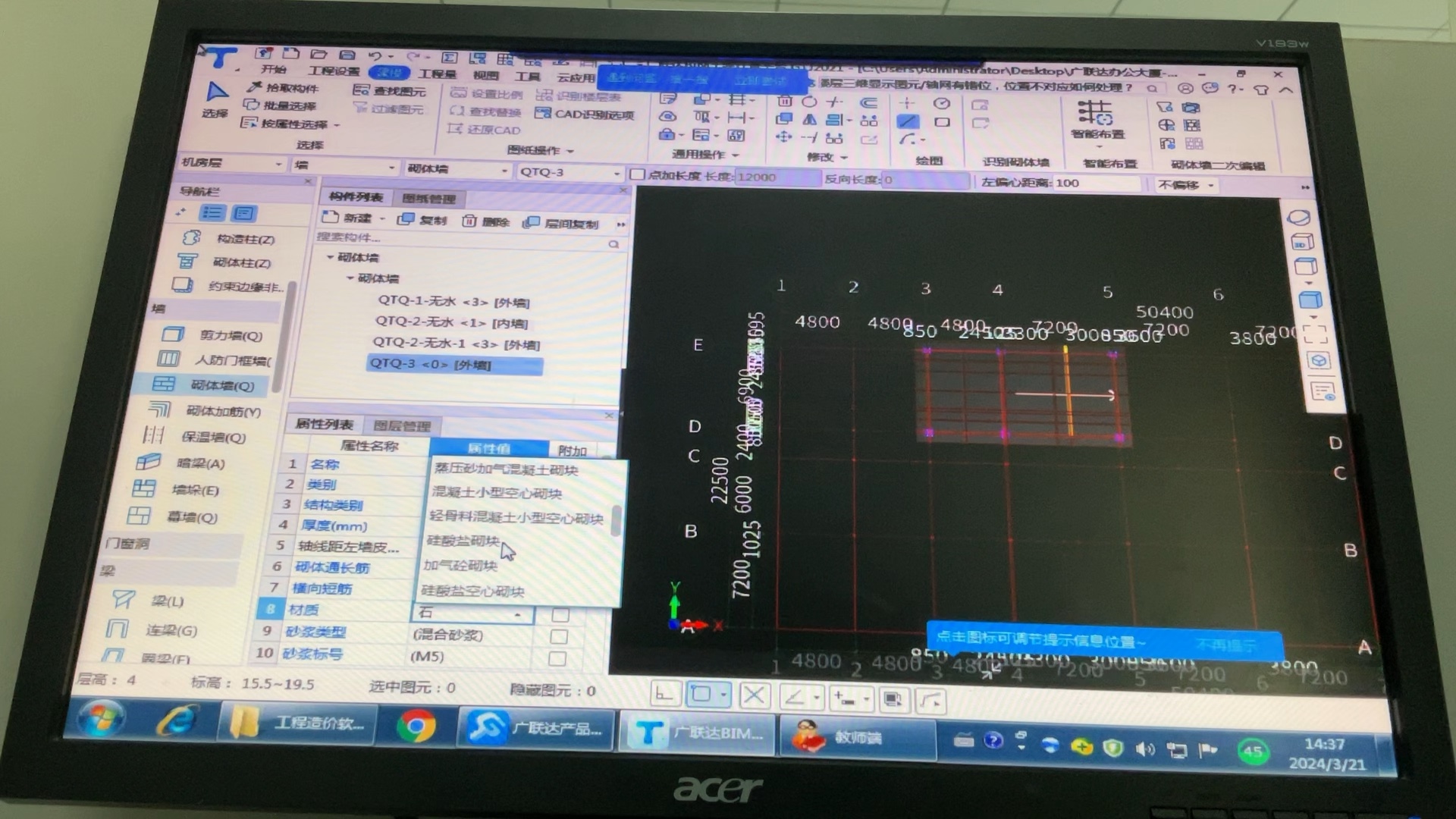Click the volume icon in system tray
Viewport: 1456px width, 819px height.
click(1144, 750)
